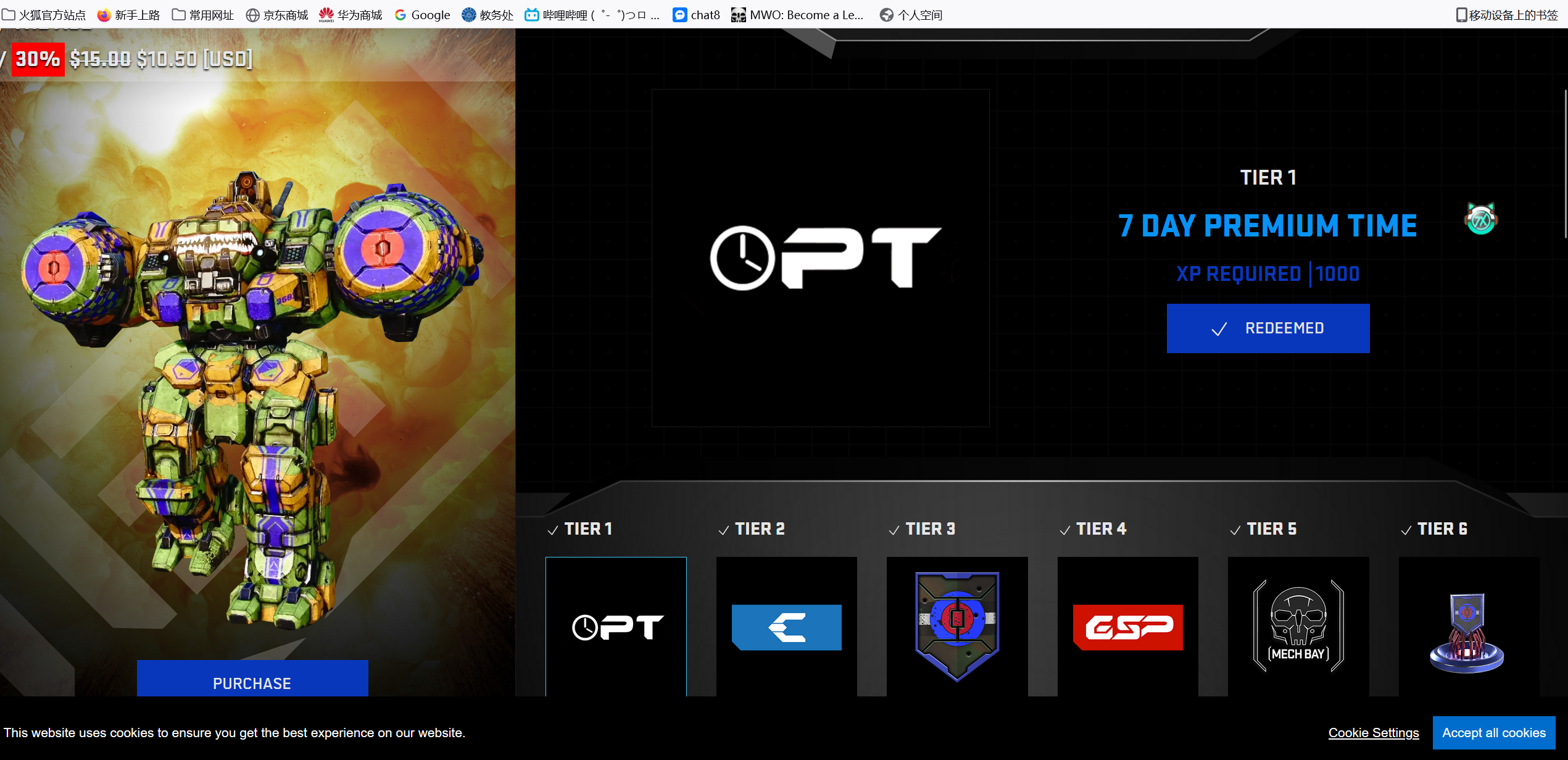
Task: Click the TIER 6 label with checkmark
Action: click(x=1433, y=529)
